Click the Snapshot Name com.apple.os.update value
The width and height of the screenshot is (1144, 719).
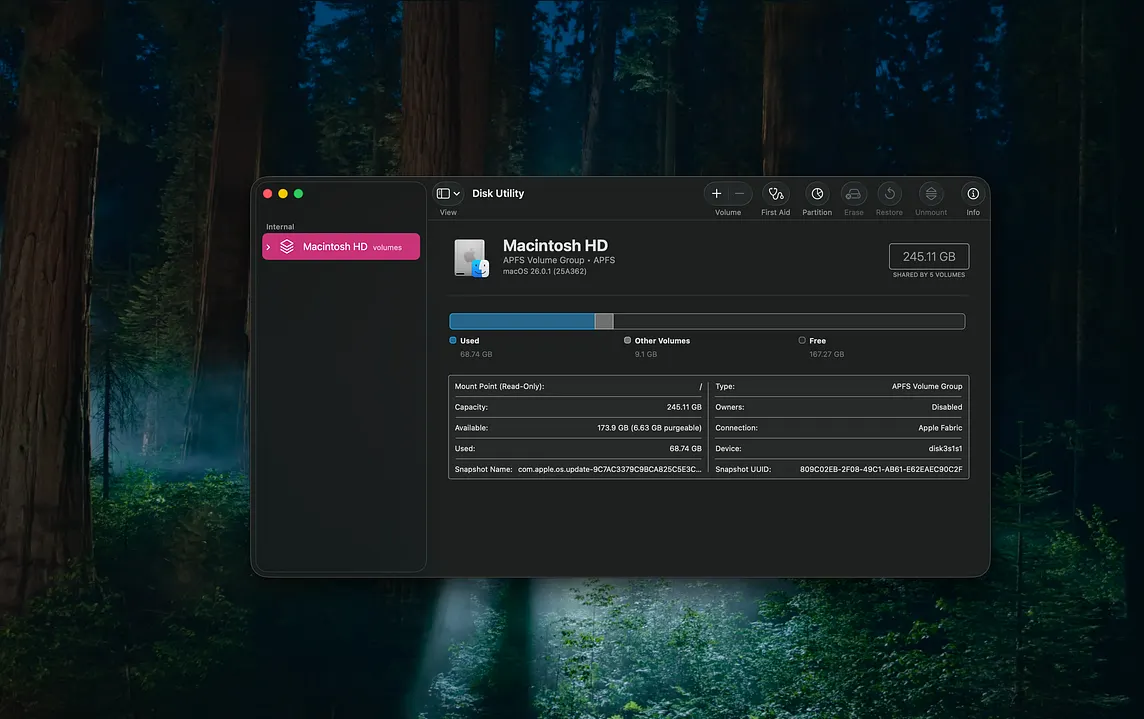click(610, 469)
